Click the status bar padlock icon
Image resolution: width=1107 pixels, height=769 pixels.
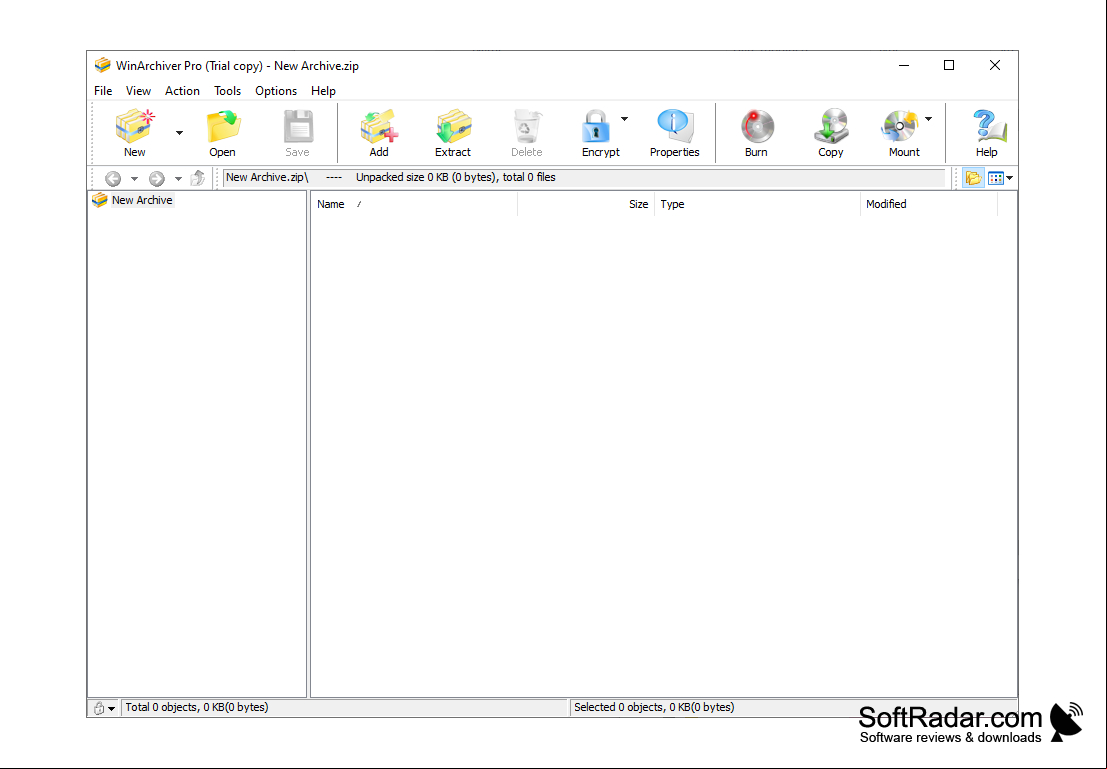pos(99,708)
